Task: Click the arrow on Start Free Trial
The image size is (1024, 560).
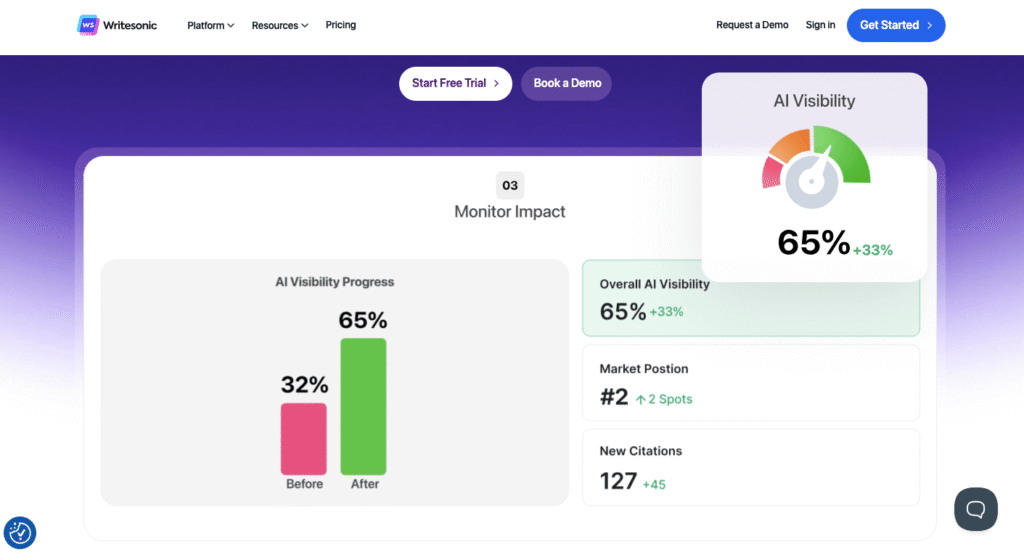Action: point(496,83)
